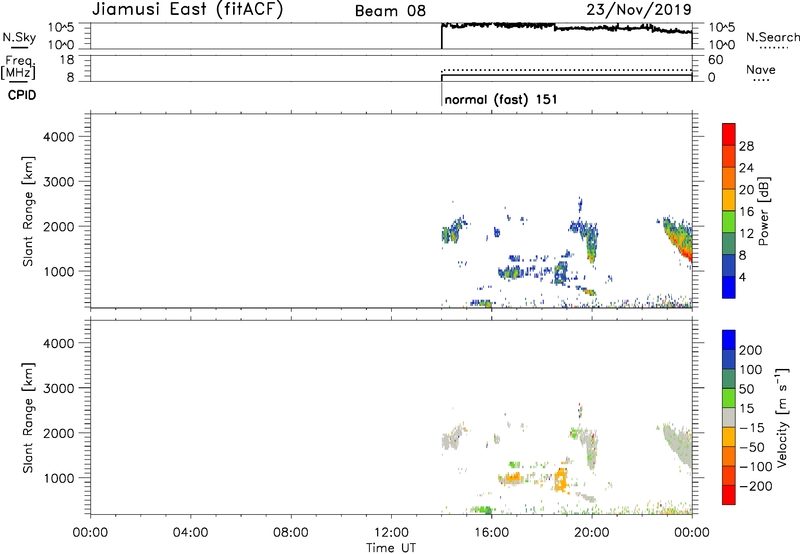Click the dotted Nave line in frequency panel

point(566,70)
